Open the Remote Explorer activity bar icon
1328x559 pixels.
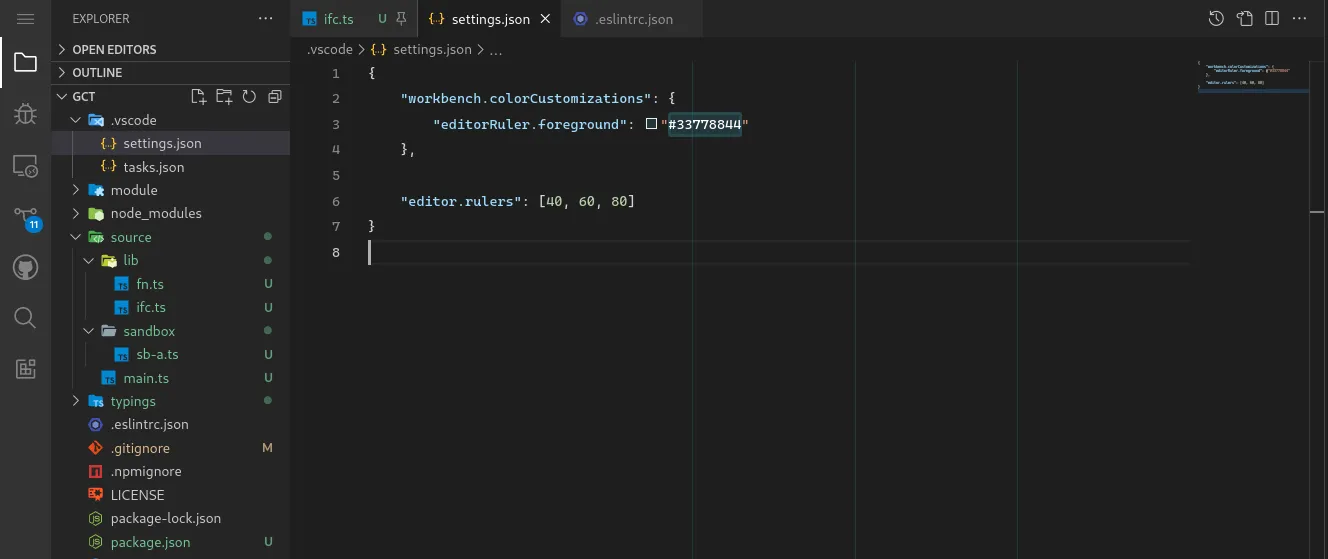click(25, 165)
